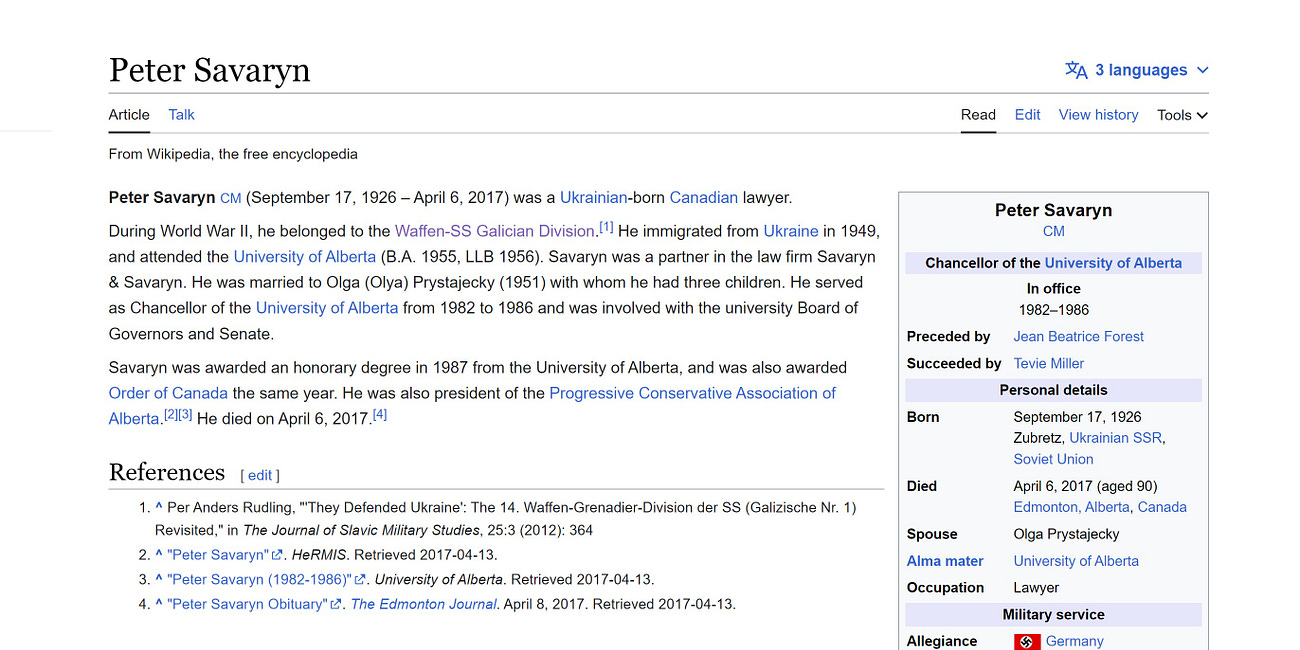The width and height of the screenshot is (1300, 650).
Task: Click the "Military service" infobox header
Action: click(1054, 615)
